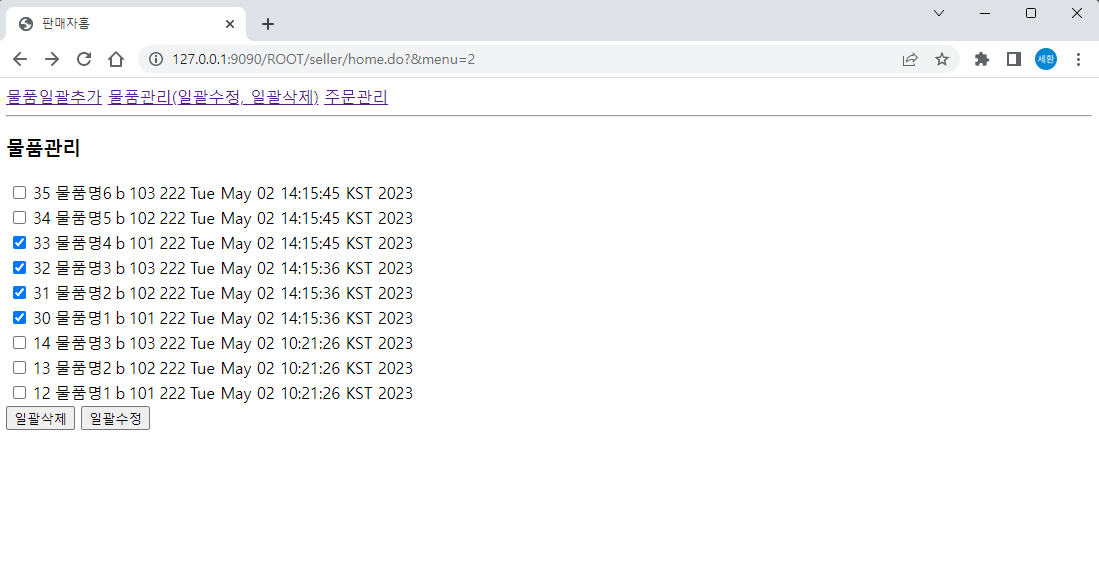Click the row text for item 33
This screenshot has height=587, width=1099.
pyautogui.click(x=223, y=244)
